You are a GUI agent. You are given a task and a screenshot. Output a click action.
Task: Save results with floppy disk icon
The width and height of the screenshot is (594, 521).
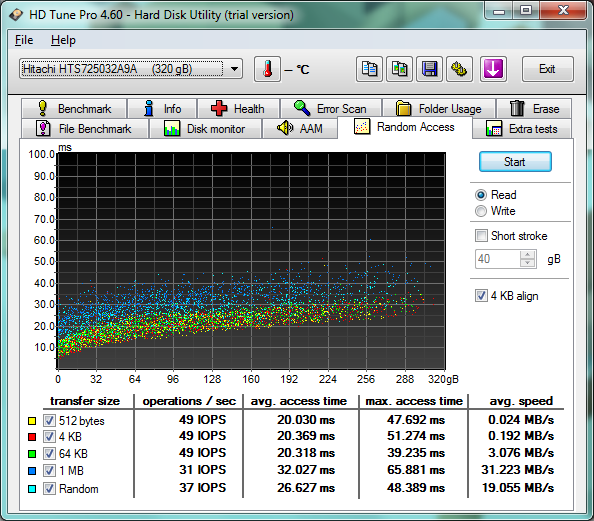pos(429,69)
